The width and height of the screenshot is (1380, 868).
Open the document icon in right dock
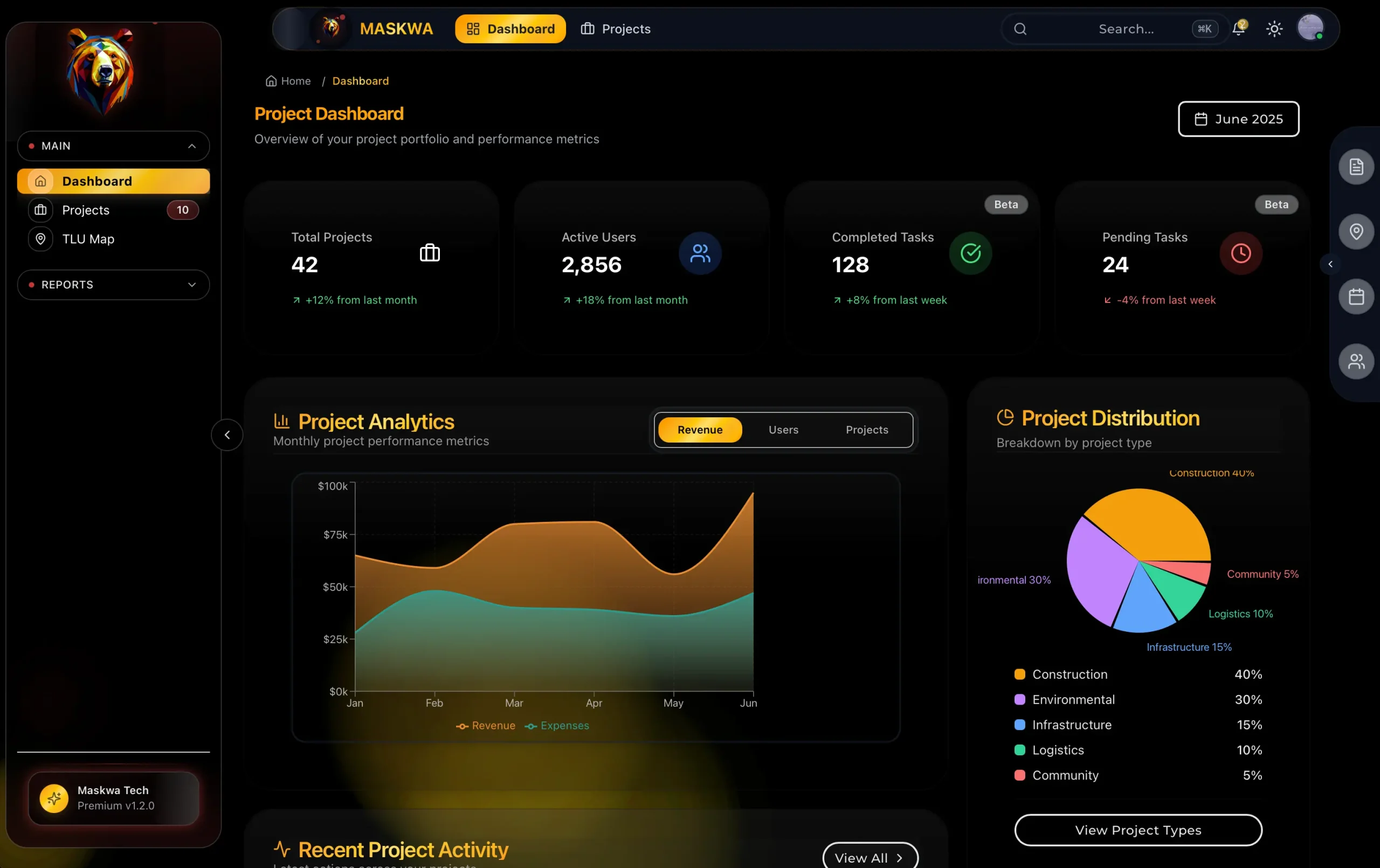coord(1356,167)
